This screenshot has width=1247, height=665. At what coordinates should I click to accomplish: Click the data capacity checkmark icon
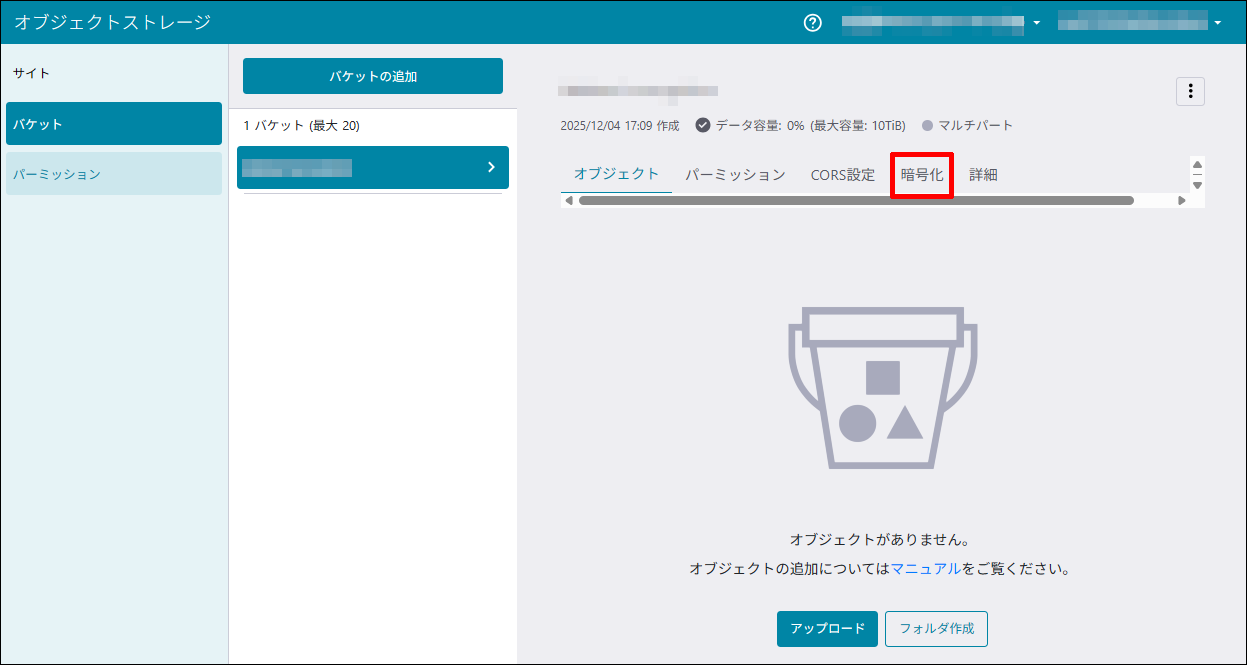[703, 126]
